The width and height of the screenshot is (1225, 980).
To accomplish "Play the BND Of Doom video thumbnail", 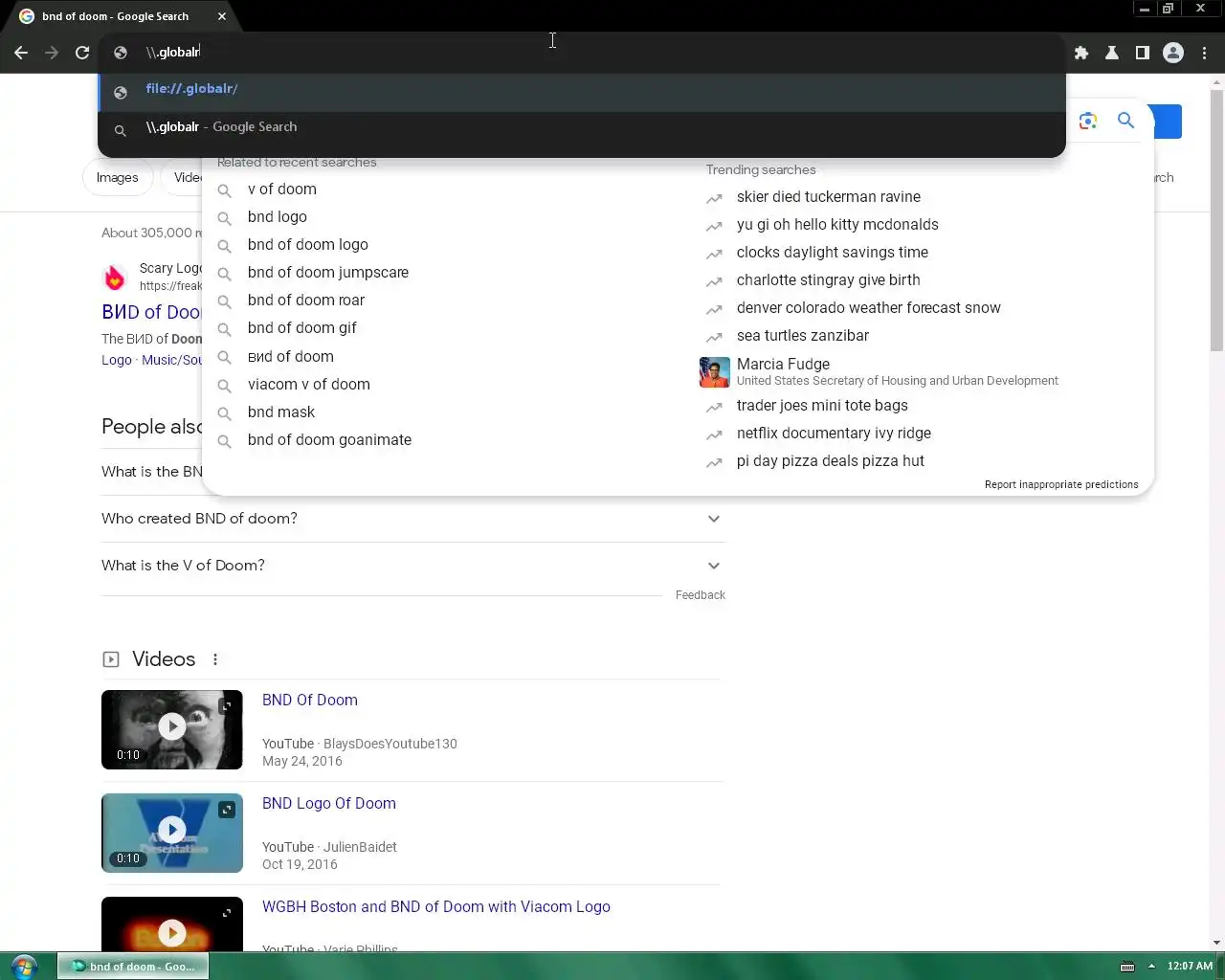I will [172, 729].
